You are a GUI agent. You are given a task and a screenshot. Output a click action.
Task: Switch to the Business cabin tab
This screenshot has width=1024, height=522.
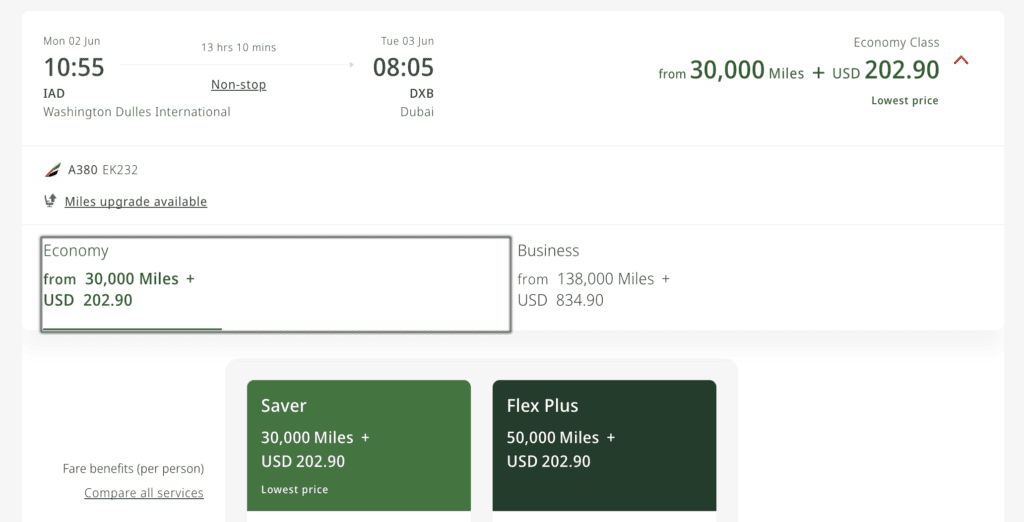click(751, 284)
